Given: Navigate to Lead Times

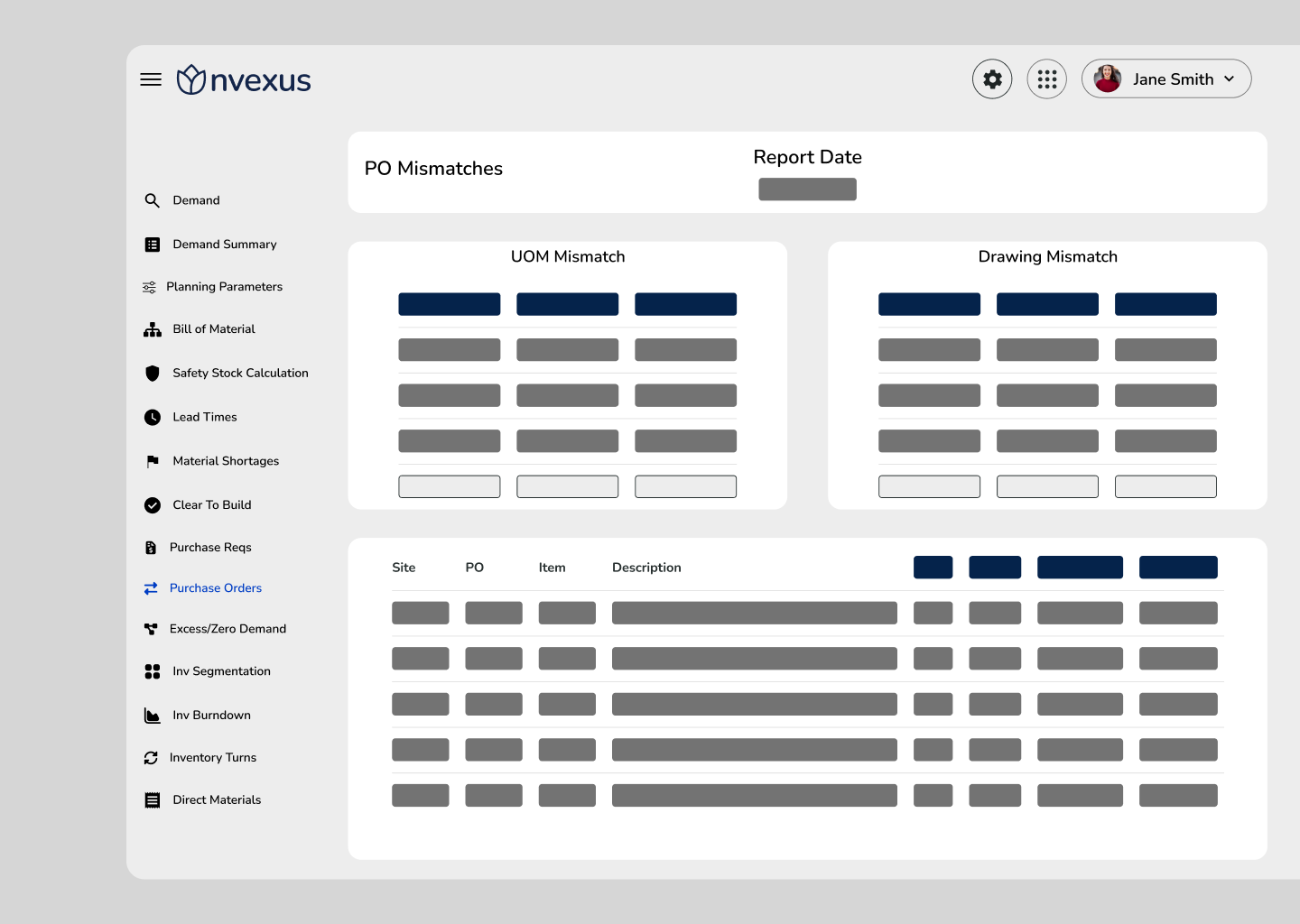Looking at the screenshot, I should click(x=205, y=417).
